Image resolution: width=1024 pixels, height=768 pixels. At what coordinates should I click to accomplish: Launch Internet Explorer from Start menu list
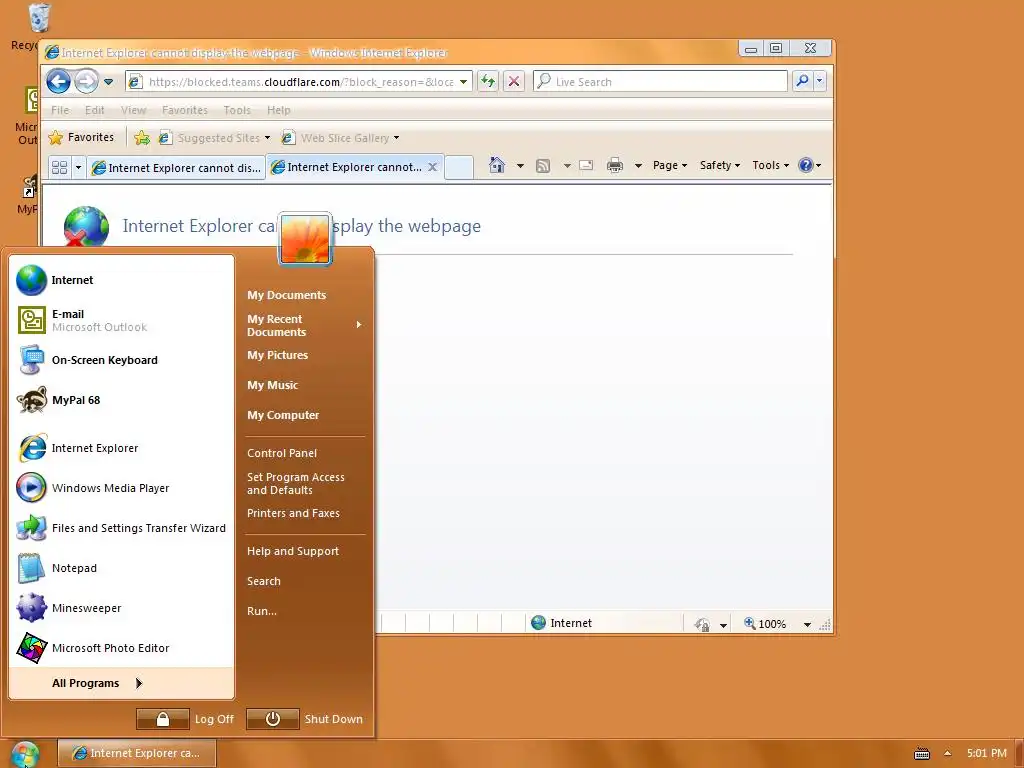coord(122,448)
